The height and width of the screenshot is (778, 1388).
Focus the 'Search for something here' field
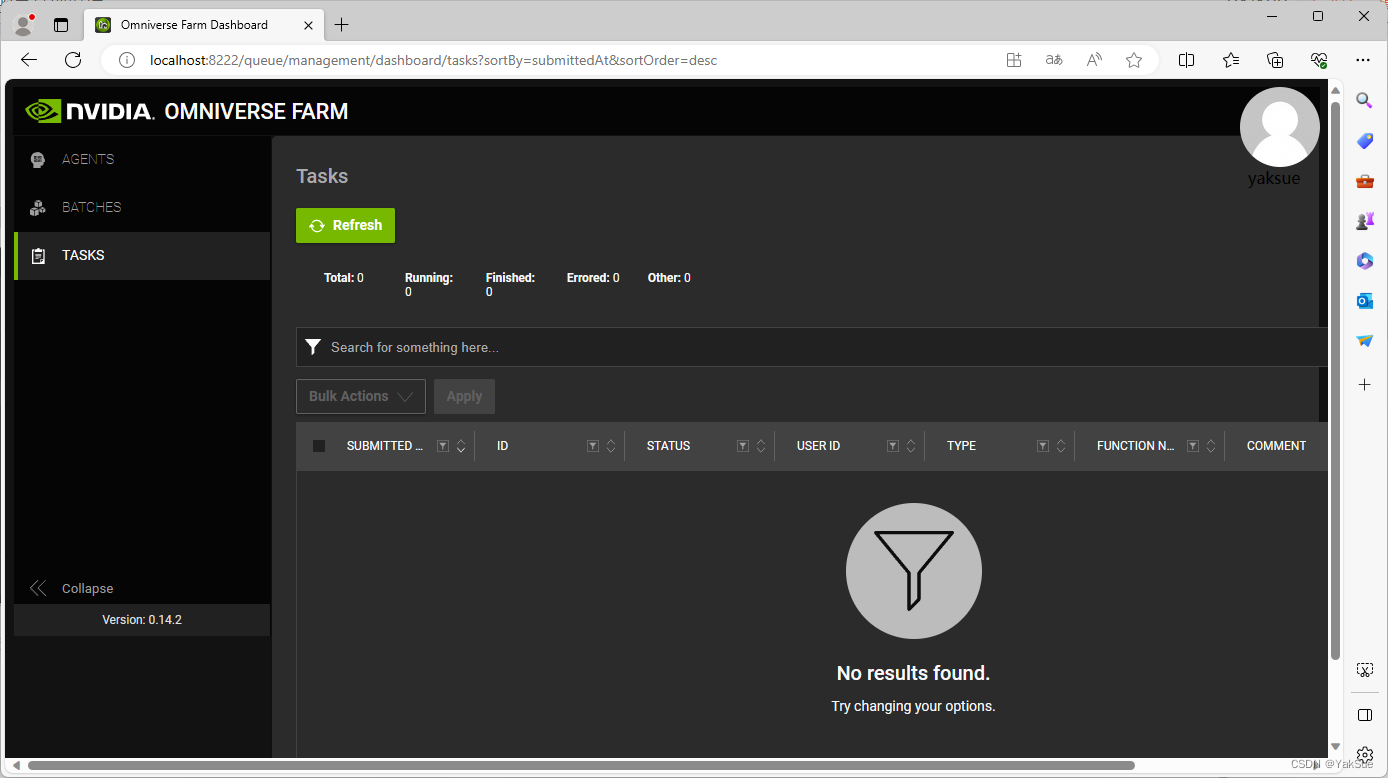tap(812, 347)
